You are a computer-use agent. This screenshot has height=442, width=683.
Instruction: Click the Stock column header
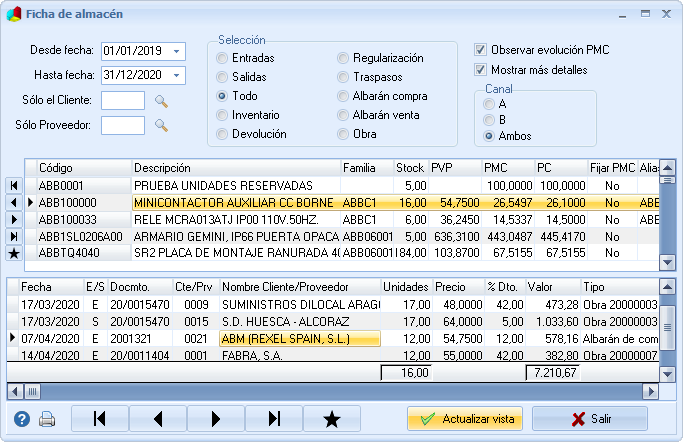click(411, 168)
